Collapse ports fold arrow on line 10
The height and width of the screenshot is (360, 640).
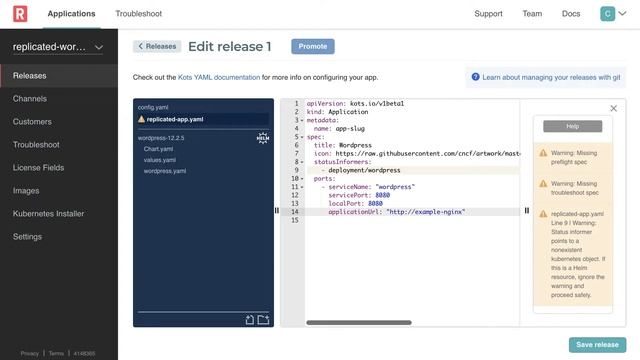[302, 179]
